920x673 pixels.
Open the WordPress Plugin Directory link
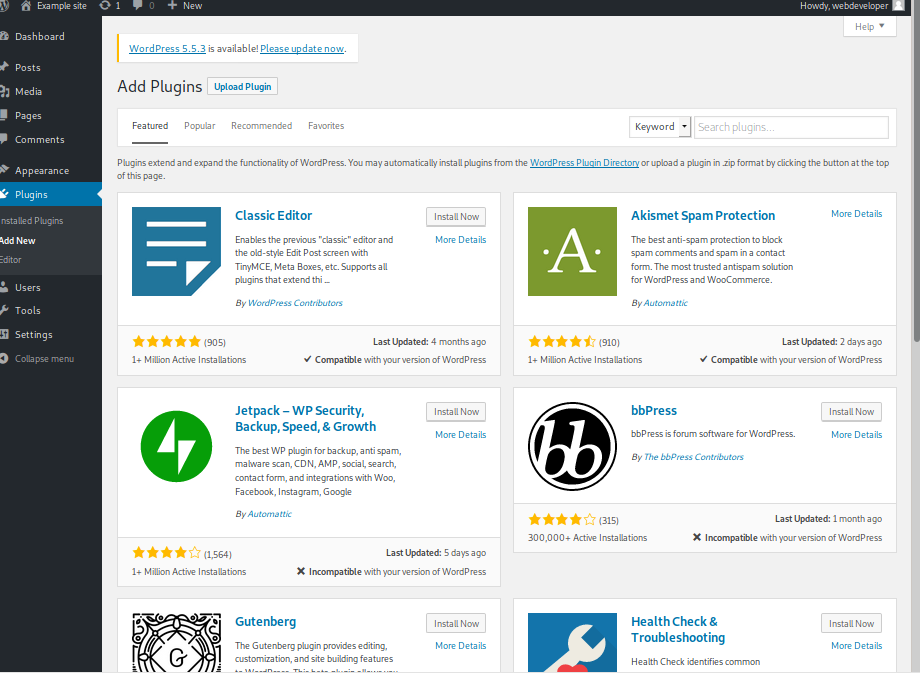(x=584, y=163)
